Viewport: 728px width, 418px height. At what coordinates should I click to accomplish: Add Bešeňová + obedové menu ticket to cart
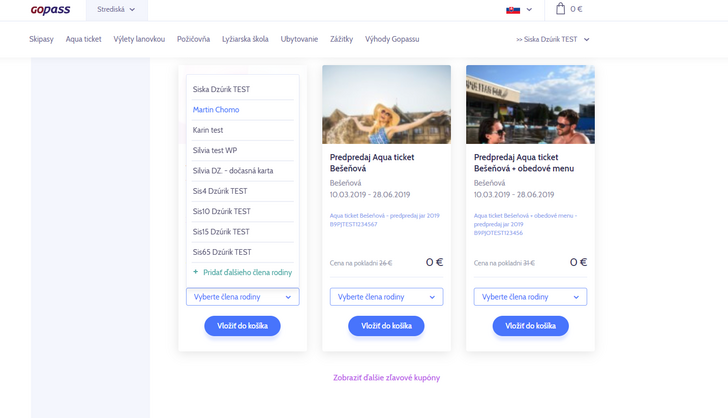(530, 326)
